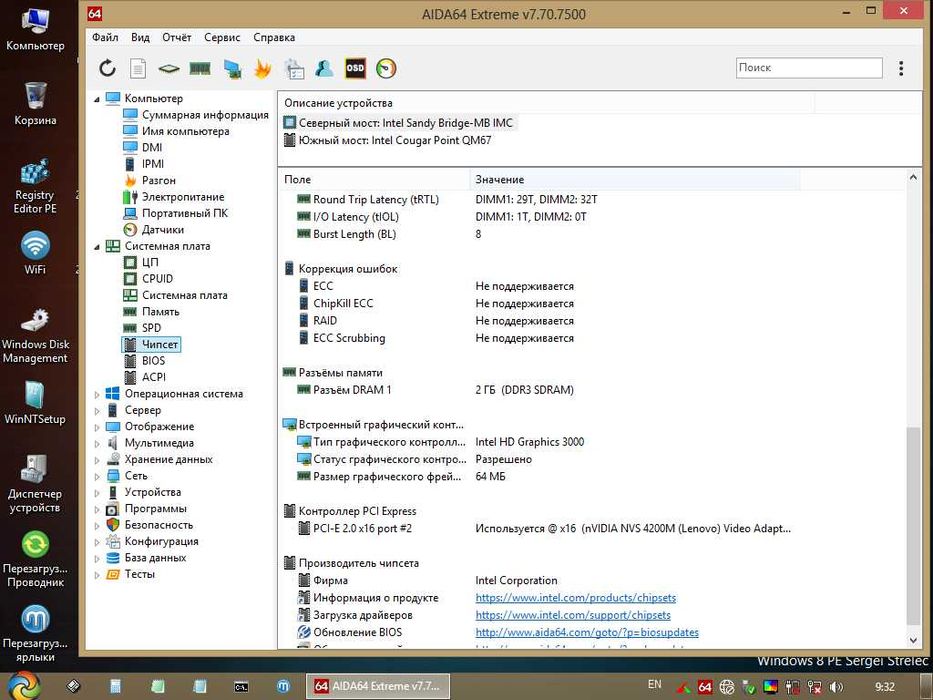Click the memory module toolbar icon
This screenshot has height=700, width=933.
(201, 68)
